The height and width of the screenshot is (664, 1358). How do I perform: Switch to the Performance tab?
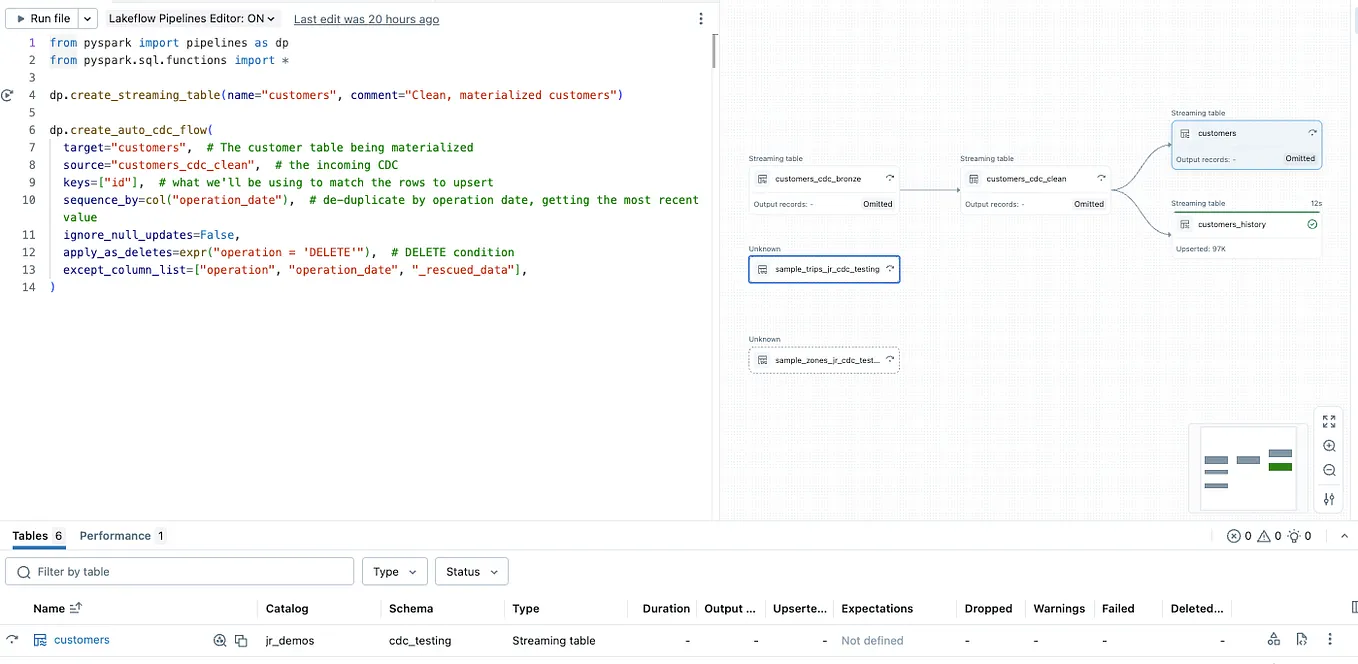(113, 536)
